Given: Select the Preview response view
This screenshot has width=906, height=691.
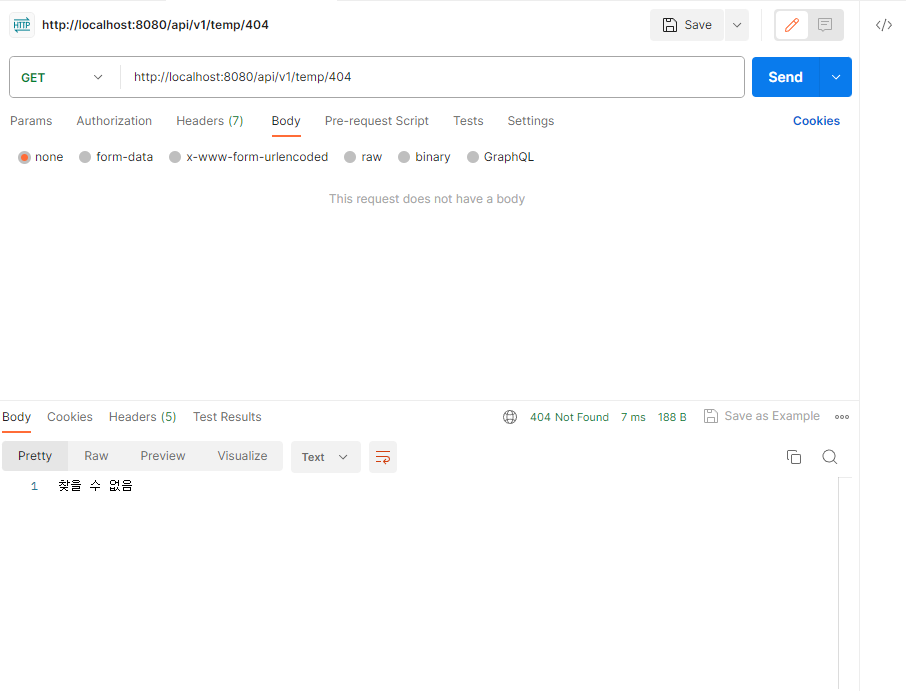Looking at the screenshot, I should pos(163,456).
